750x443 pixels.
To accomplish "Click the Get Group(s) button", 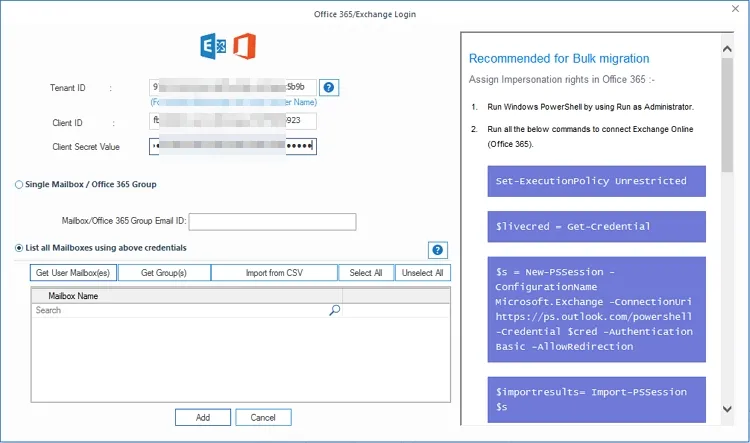I will tap(164, 273).
